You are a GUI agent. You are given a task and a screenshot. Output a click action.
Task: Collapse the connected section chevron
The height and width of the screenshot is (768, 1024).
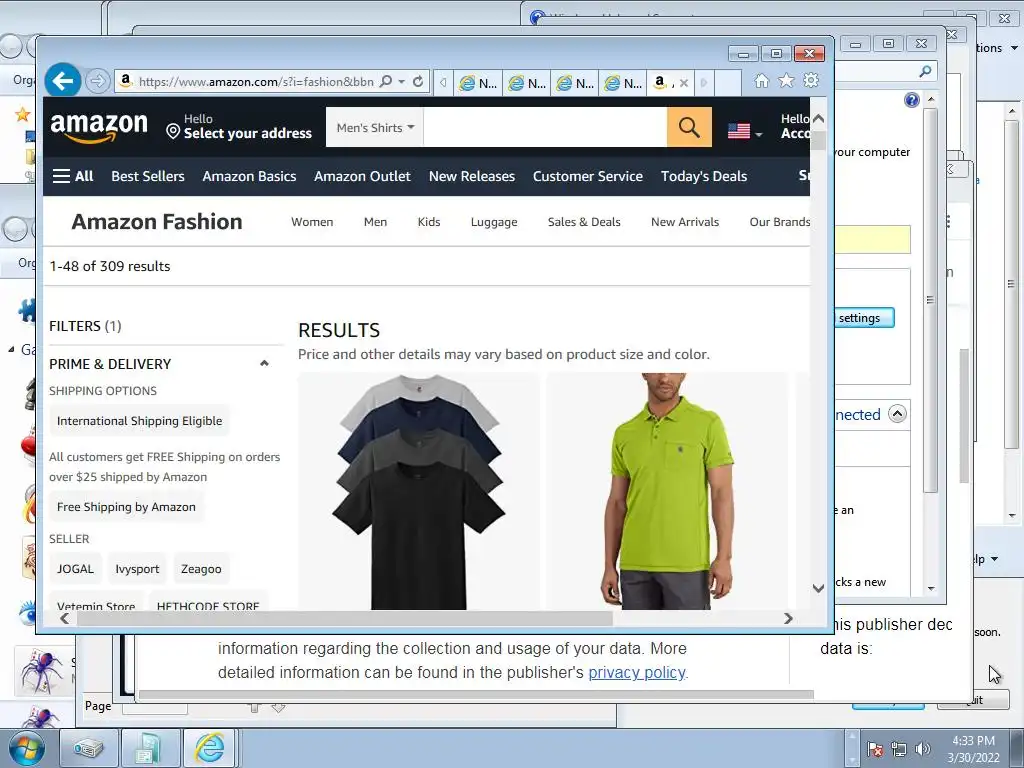pos(897,414)
